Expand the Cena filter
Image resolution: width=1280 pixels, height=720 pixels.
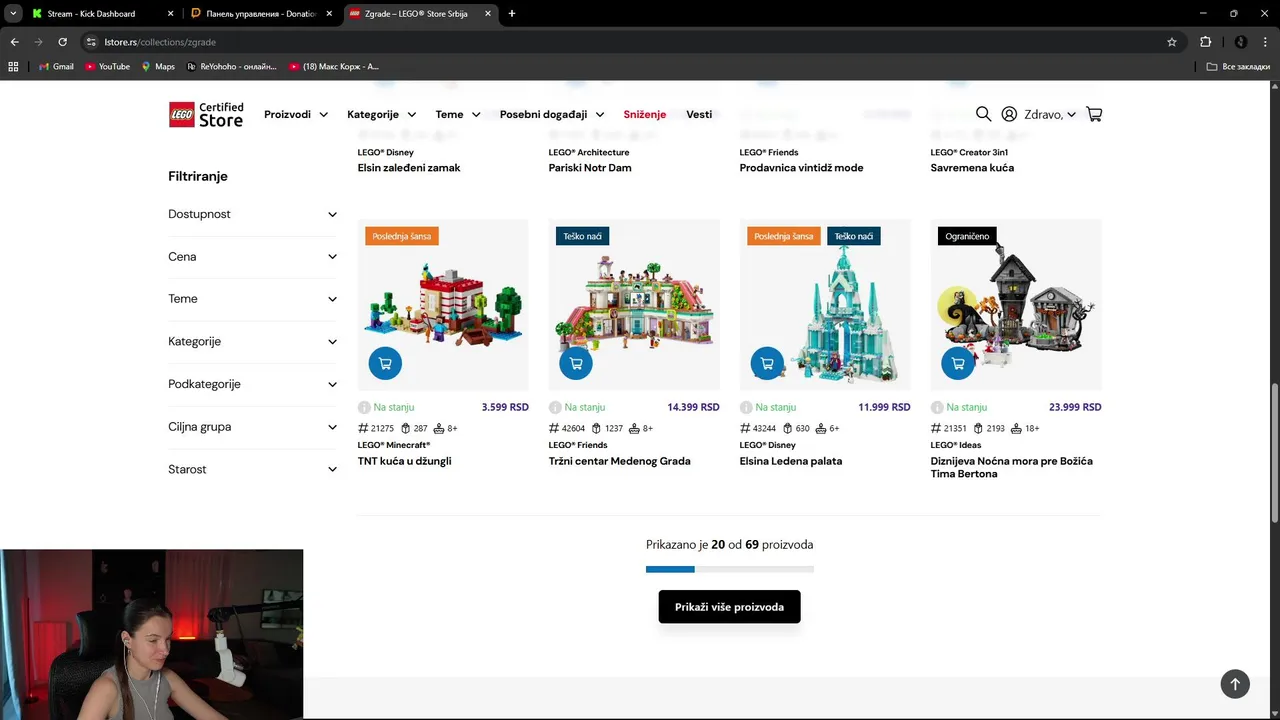tap(253, 257)
